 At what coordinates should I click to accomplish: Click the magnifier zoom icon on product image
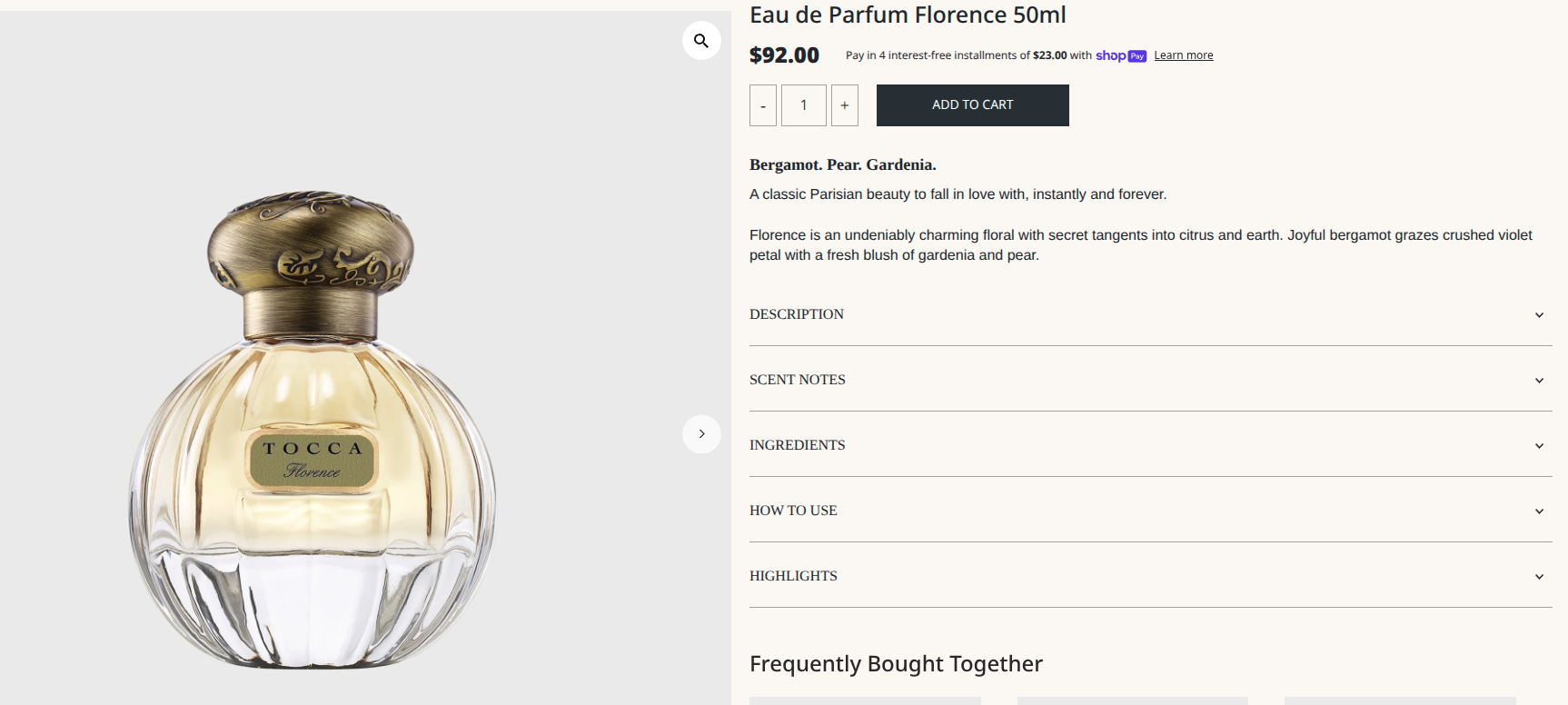[701, 41]
